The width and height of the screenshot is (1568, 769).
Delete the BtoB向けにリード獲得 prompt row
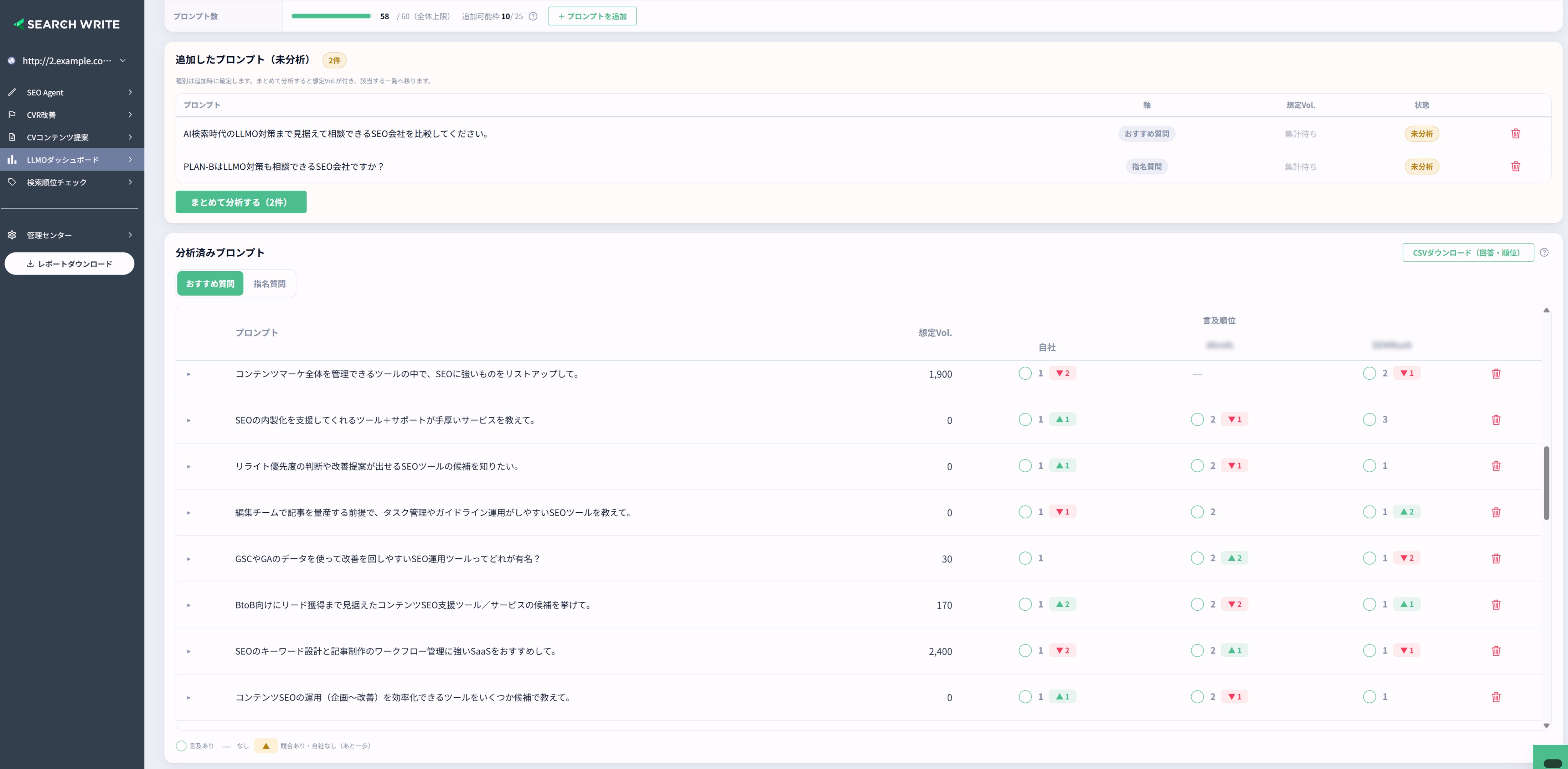pos(1496,605)
